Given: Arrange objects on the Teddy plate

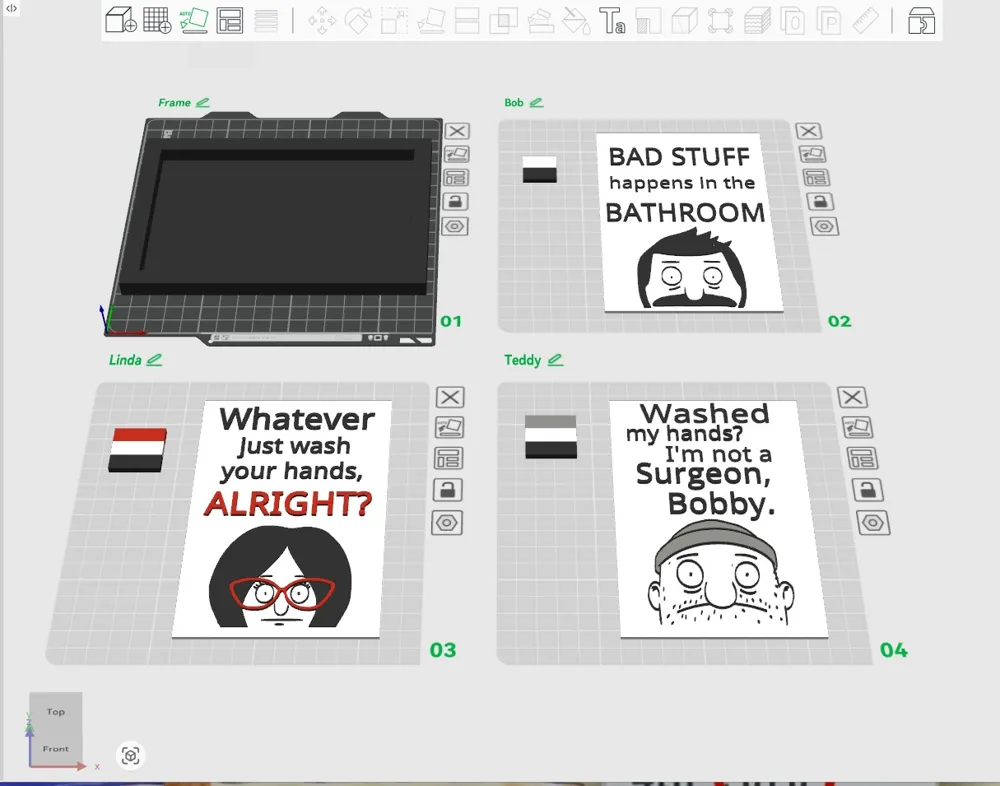Looking at the screenshot, I should click(x=862, y=458).
